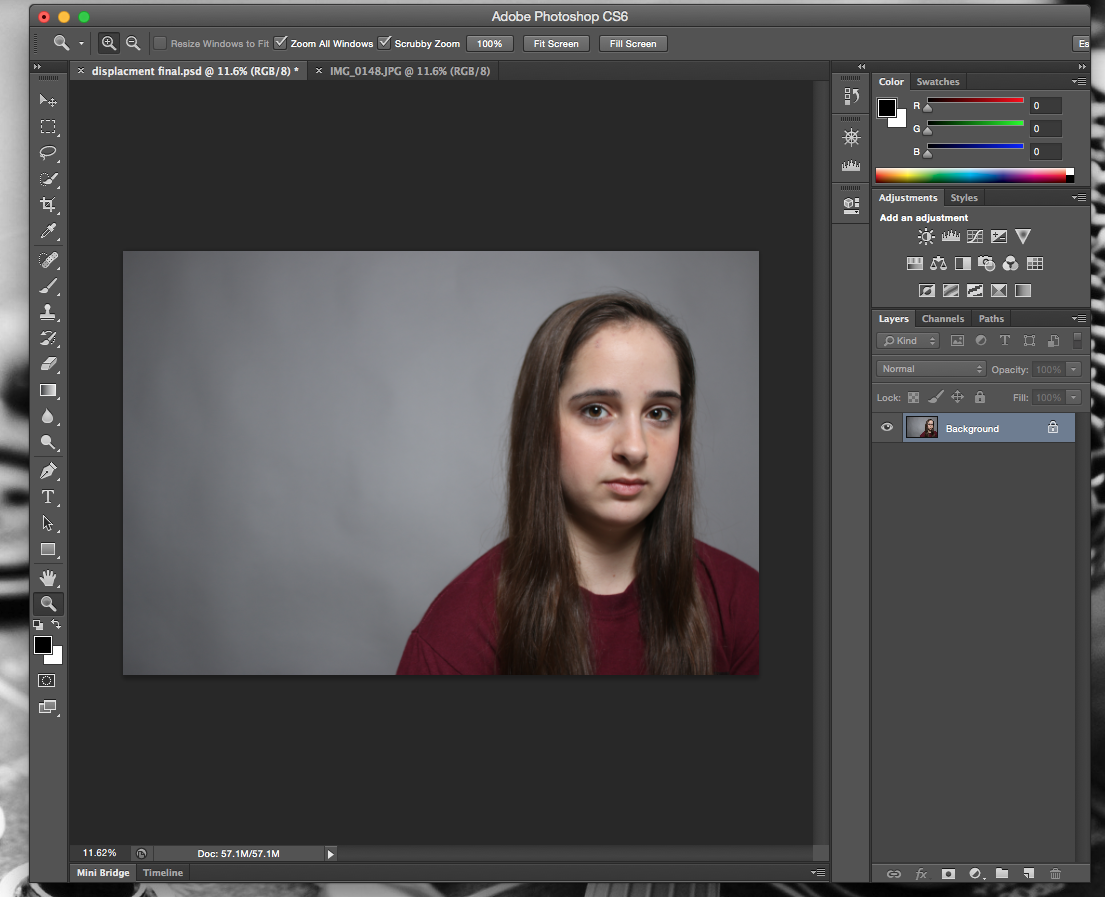
Task: Select the Brush tool
Action: coord(48,286)
